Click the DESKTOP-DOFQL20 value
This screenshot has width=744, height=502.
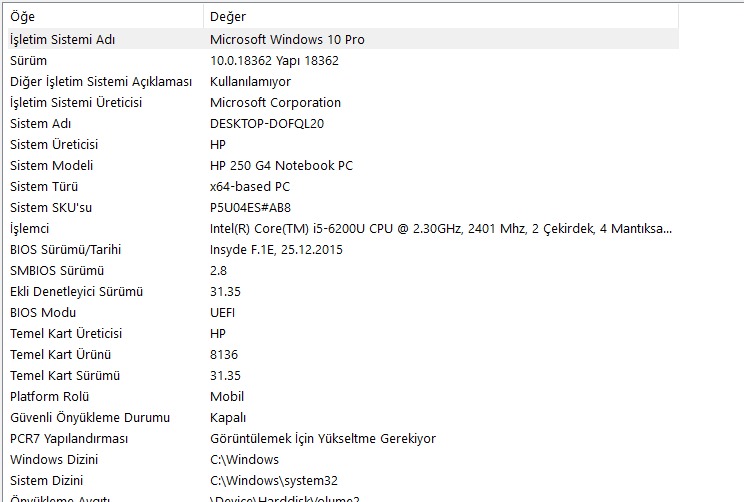point(267,123)
